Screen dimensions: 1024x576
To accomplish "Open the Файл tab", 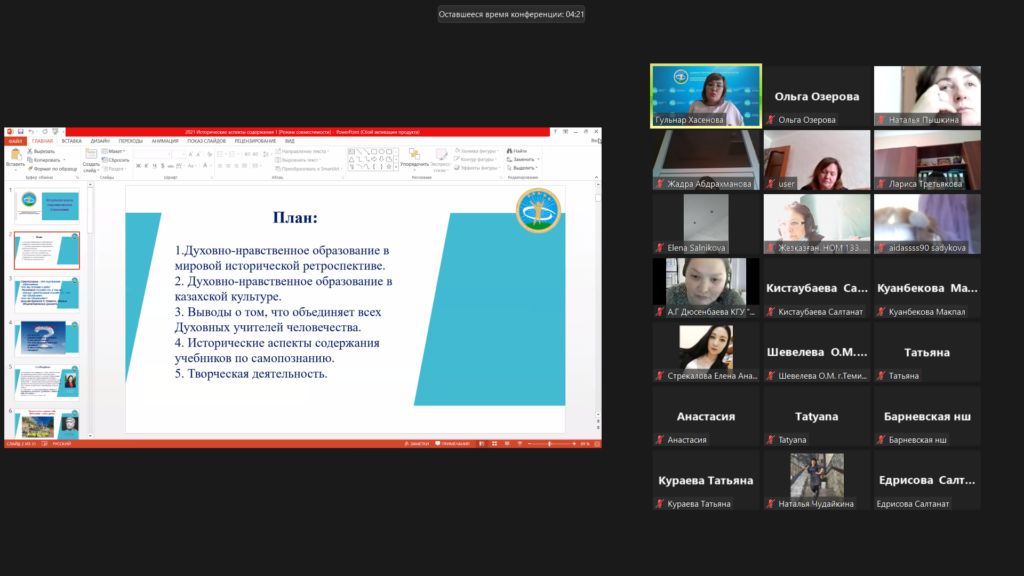I will click(15, 141).
